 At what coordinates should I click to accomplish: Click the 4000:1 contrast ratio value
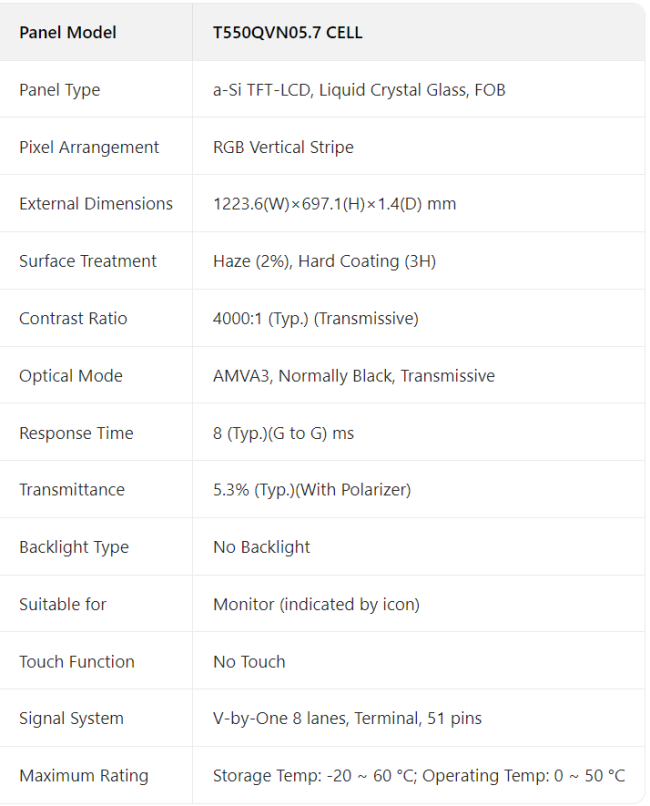pyautogui.click(x=315, y=318)
